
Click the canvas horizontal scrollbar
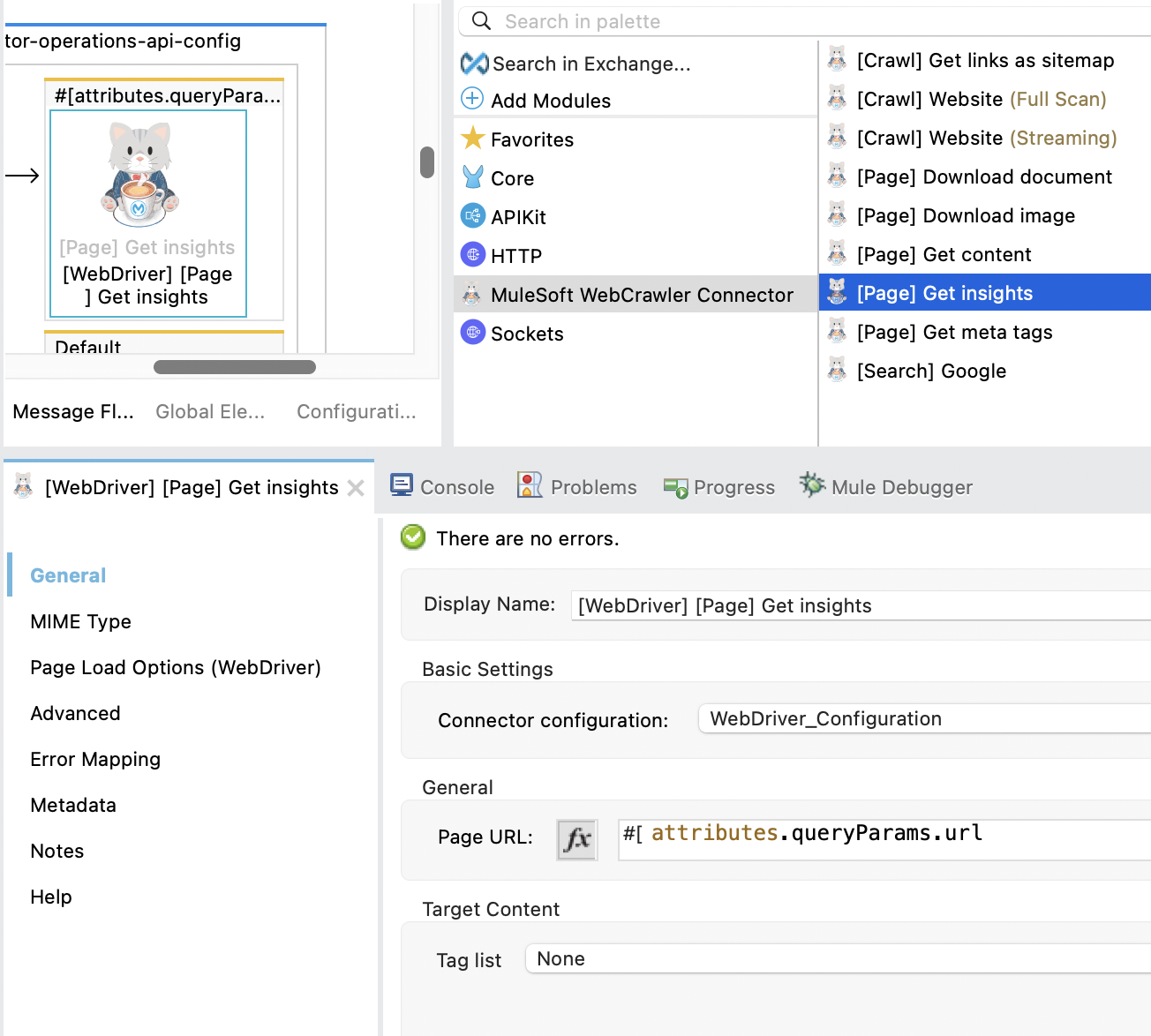235,366
